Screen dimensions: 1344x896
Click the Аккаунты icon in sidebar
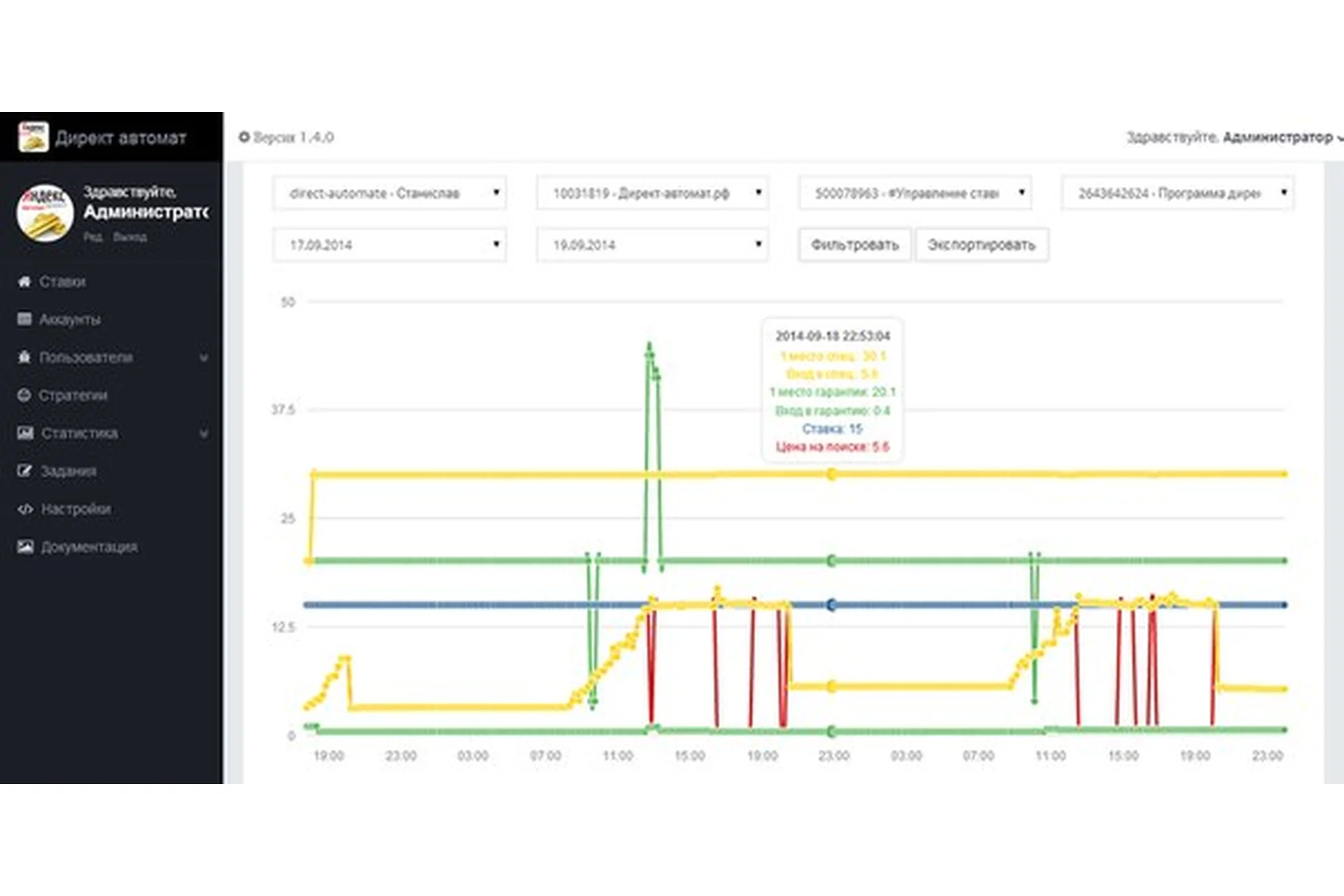click(24, 319)
